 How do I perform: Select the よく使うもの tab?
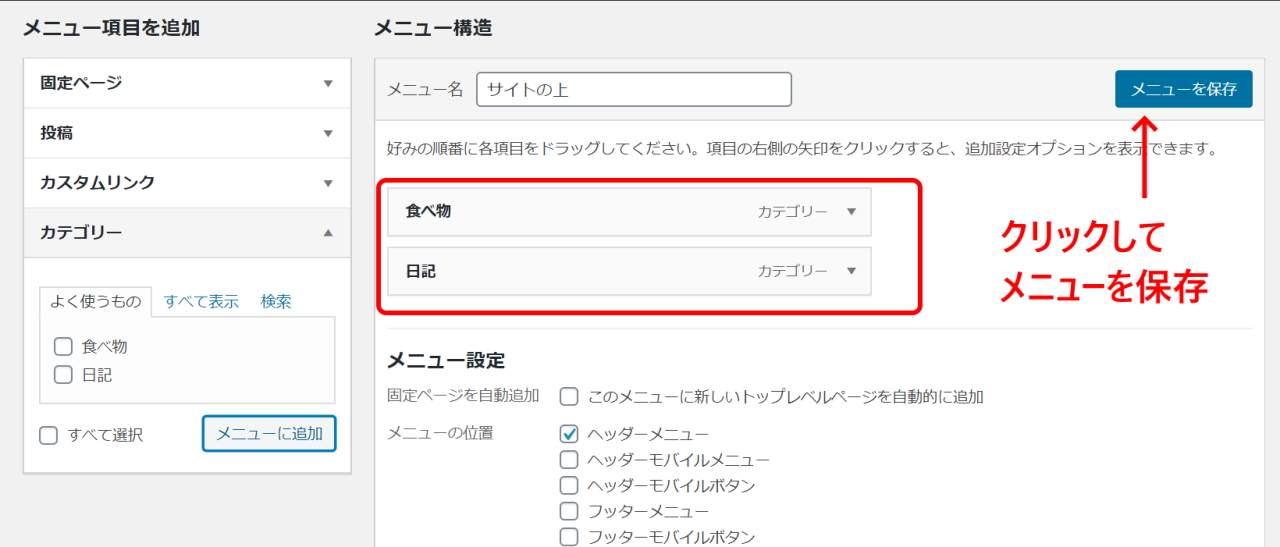point(96,301)
